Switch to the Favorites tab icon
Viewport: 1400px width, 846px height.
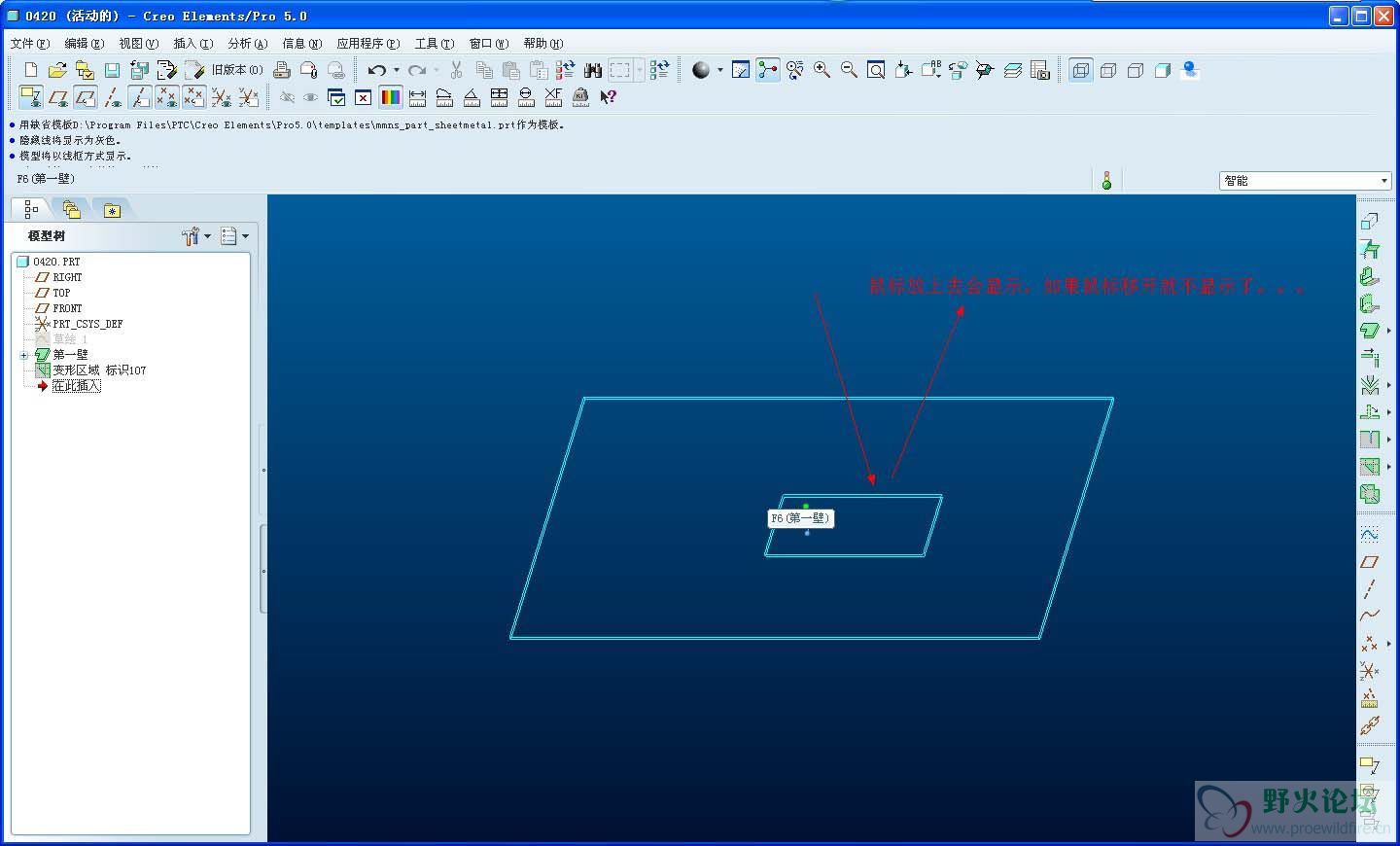click(112, 210)
